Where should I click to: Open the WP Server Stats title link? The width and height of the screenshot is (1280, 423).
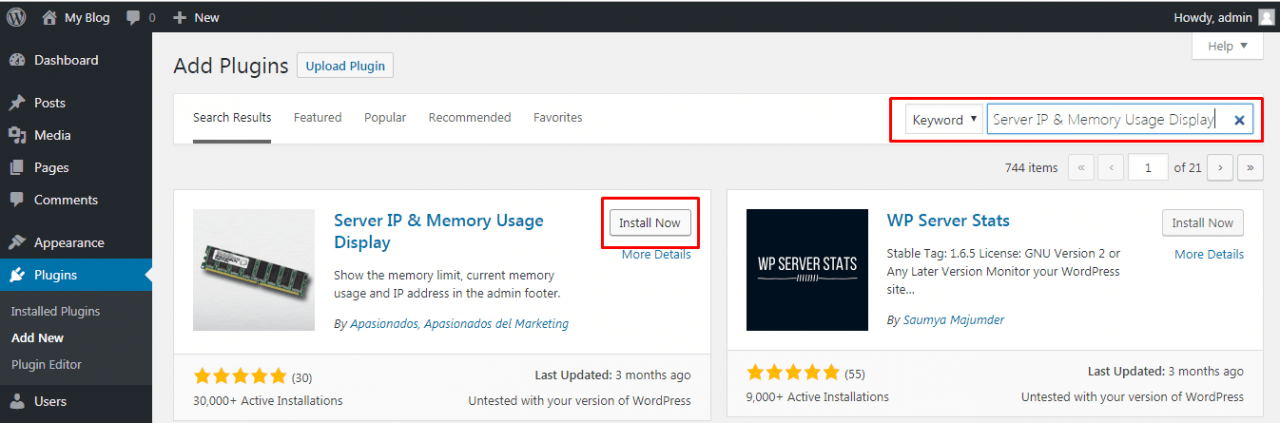tap(948, 220)
